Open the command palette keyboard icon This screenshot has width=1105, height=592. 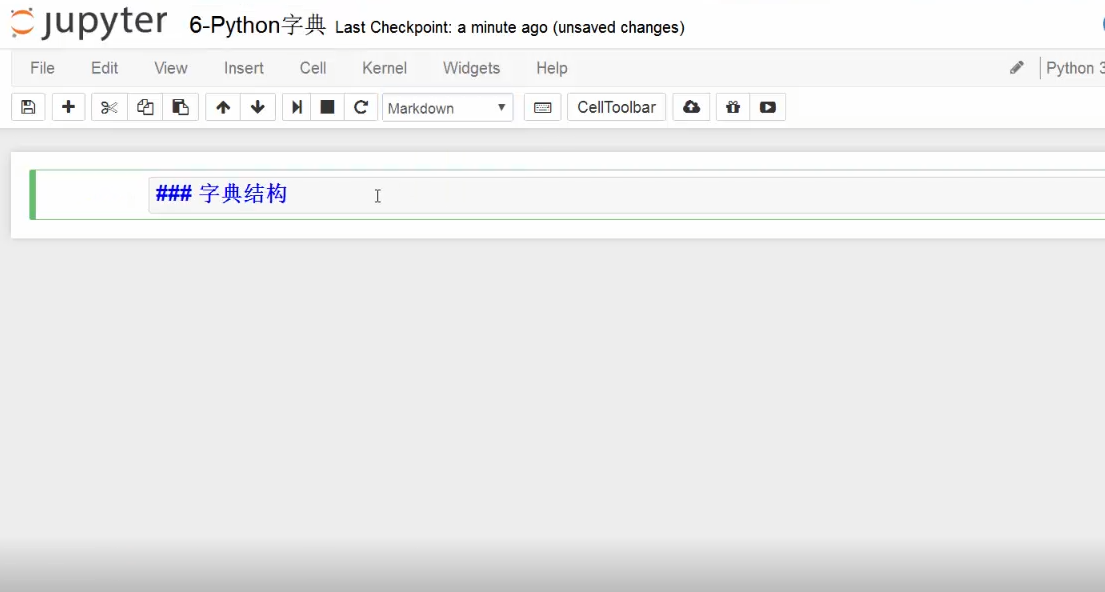[x=542, y=108]
